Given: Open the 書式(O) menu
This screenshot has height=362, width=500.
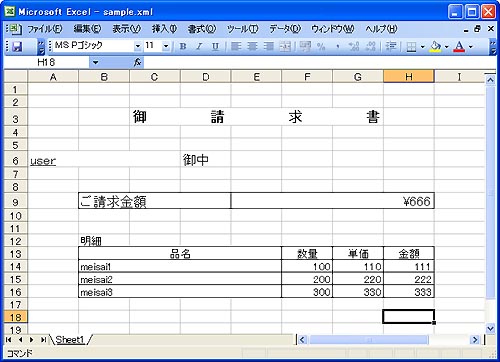Looking at the screenshot, I should coord(202,29).
